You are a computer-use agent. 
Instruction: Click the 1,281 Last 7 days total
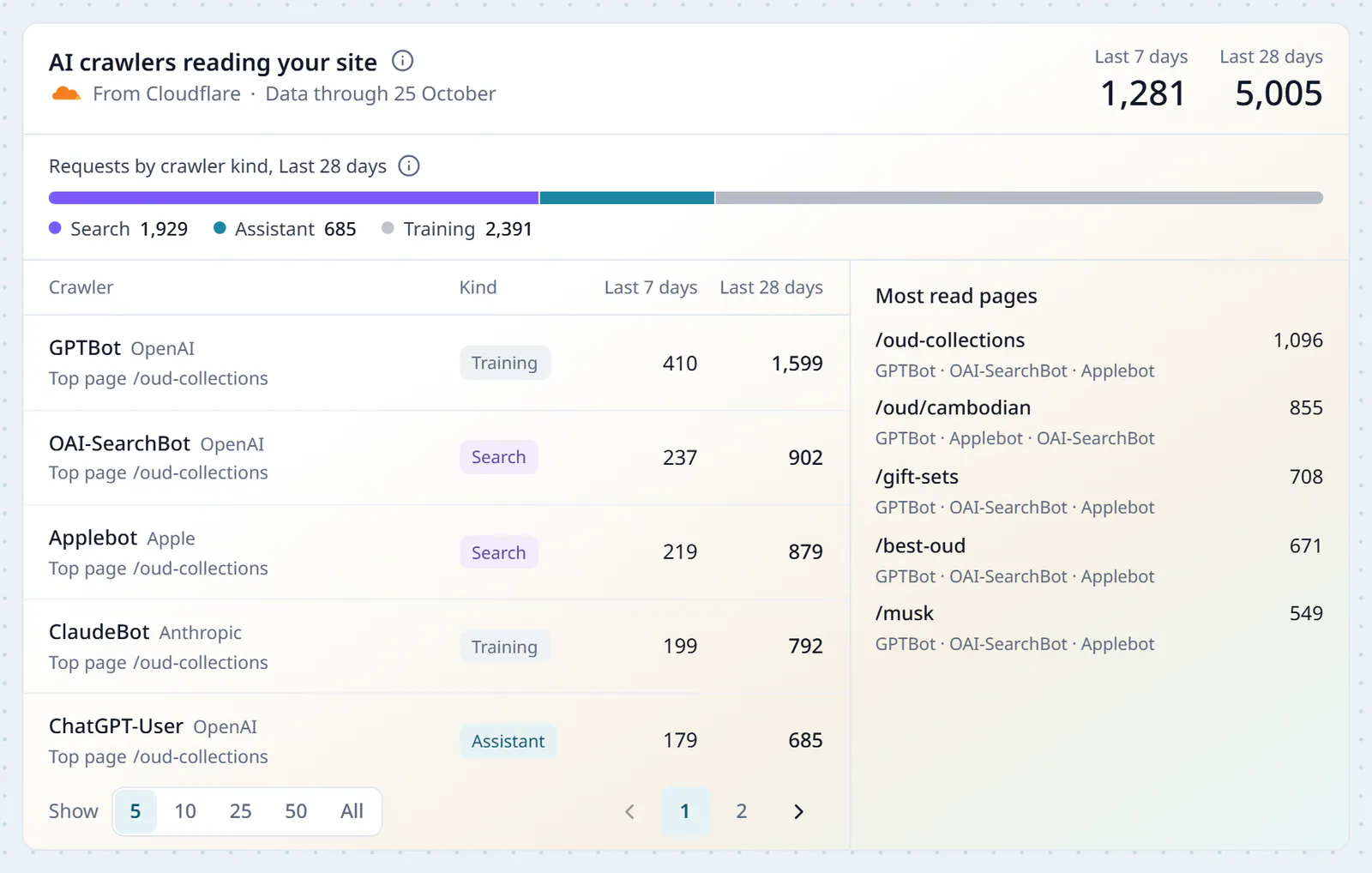coord(1142,93)
